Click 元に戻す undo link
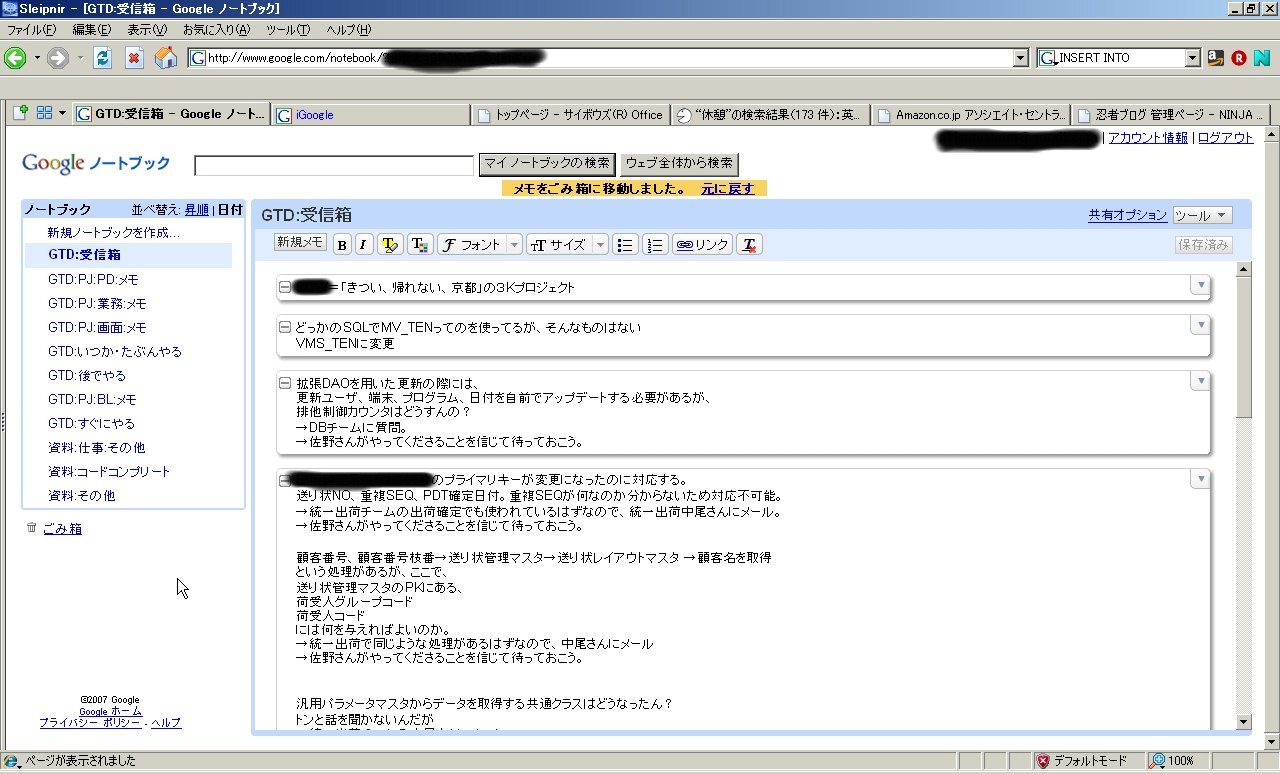Screen dimensions: 1280x774 click(728, 188)
